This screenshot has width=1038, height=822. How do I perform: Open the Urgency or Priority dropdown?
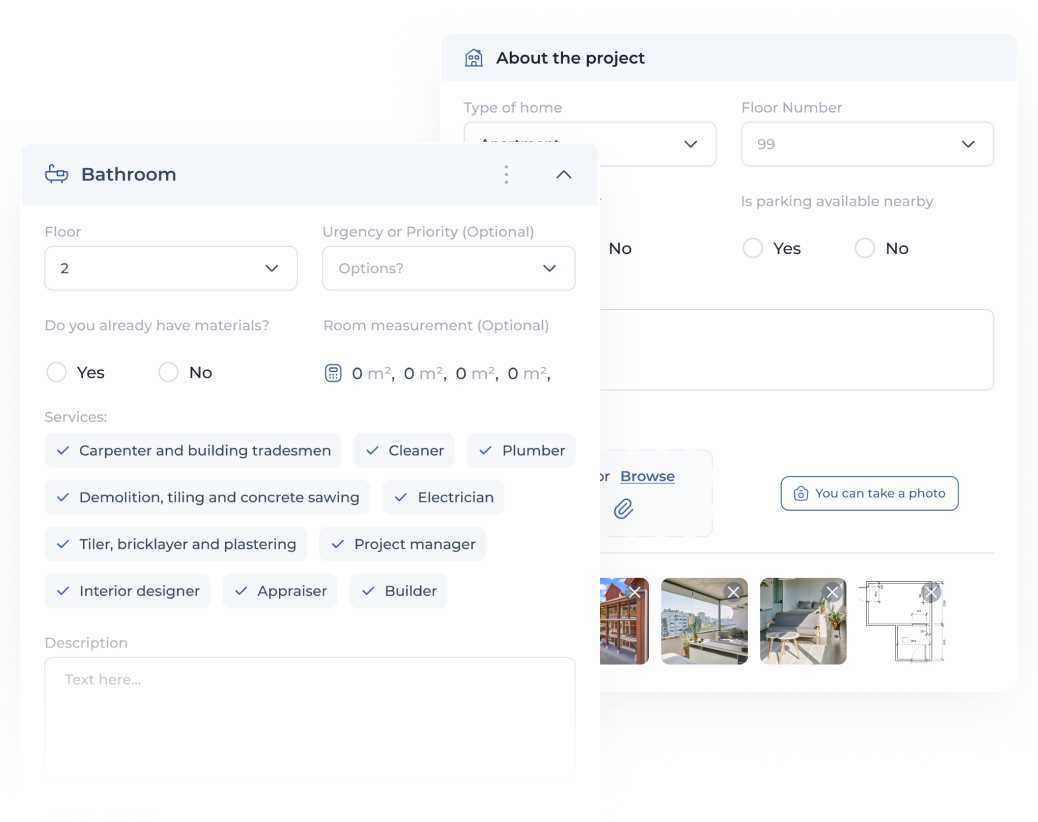point(449,268)
